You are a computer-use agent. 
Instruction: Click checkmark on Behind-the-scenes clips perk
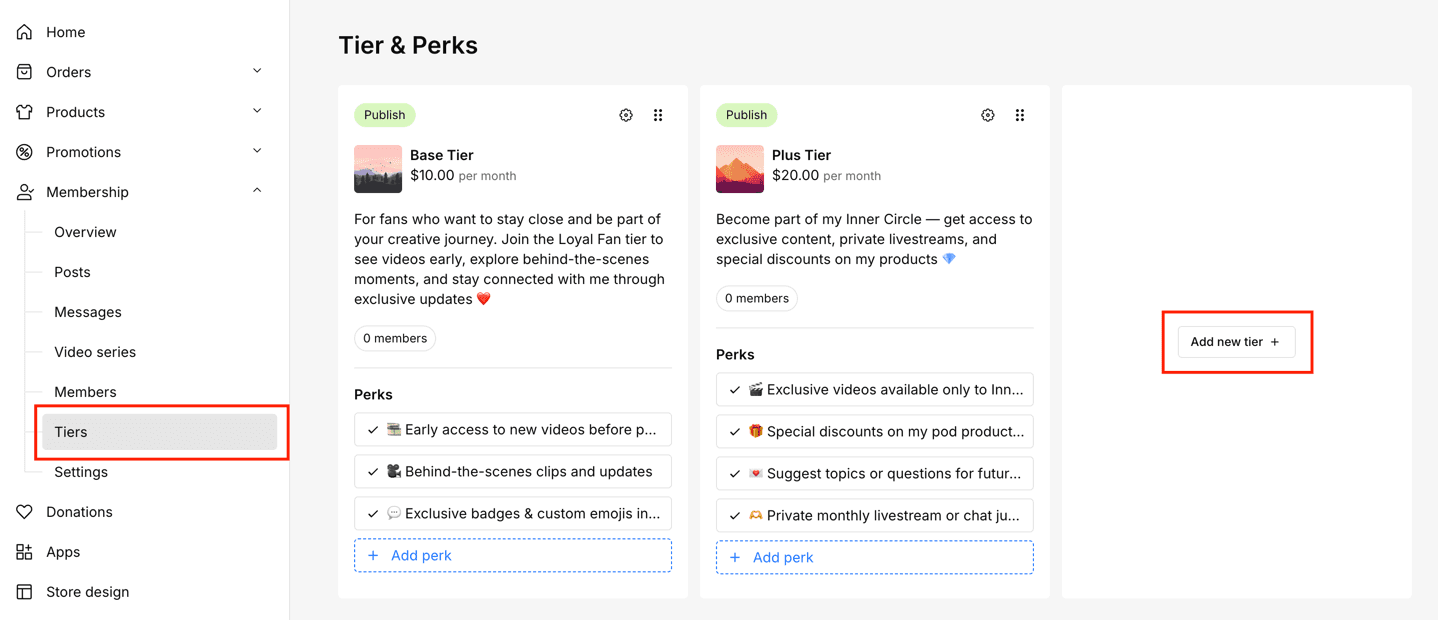click(373, 472)
